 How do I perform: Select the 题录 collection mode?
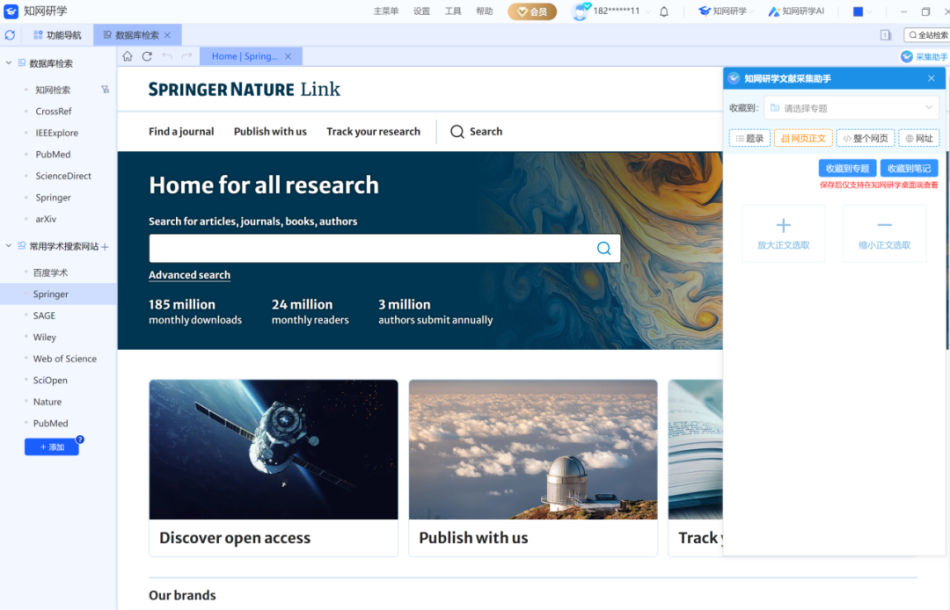(x=749, y=139)
